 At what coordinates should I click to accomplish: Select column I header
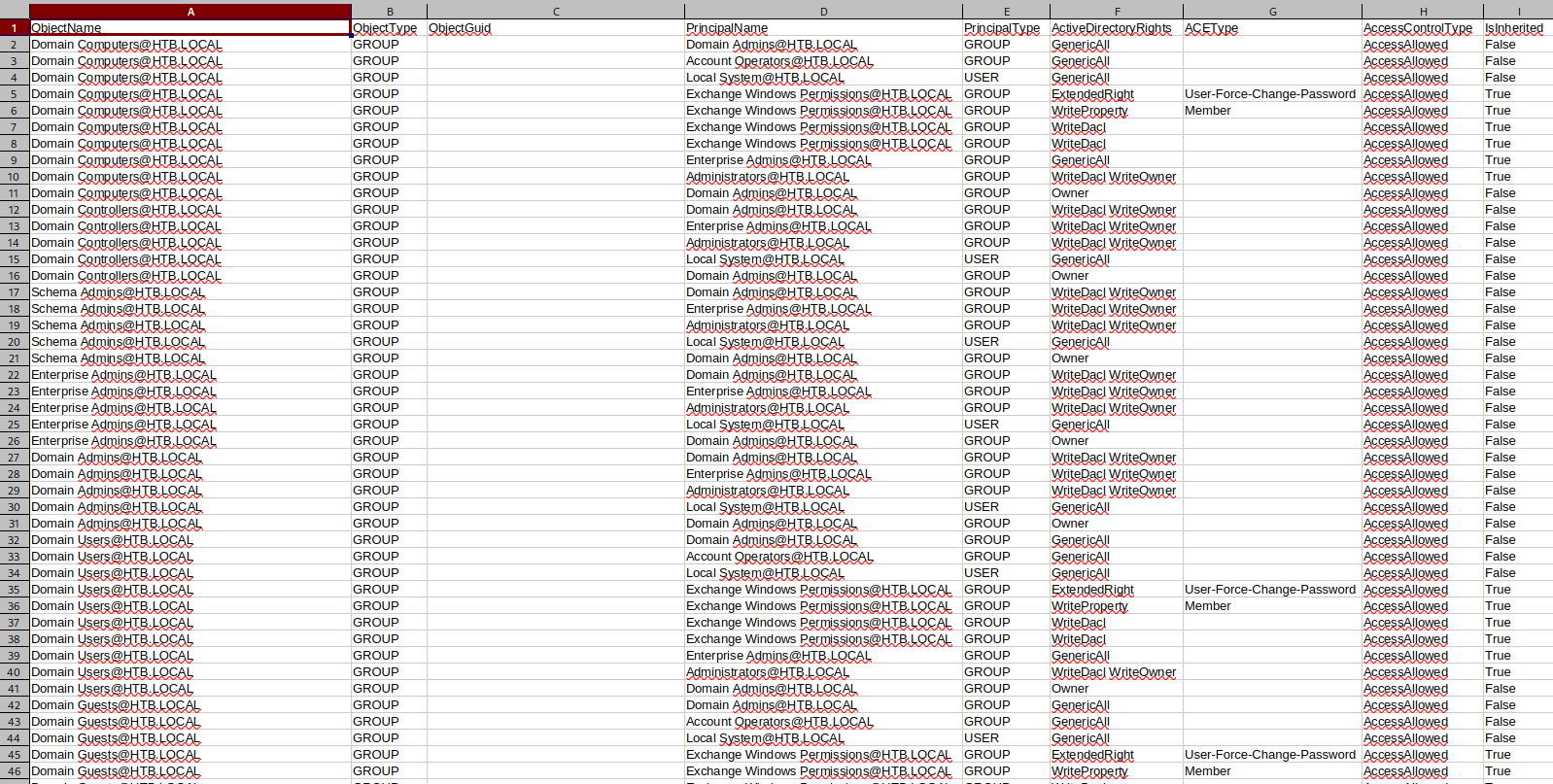coord(1518,12)
